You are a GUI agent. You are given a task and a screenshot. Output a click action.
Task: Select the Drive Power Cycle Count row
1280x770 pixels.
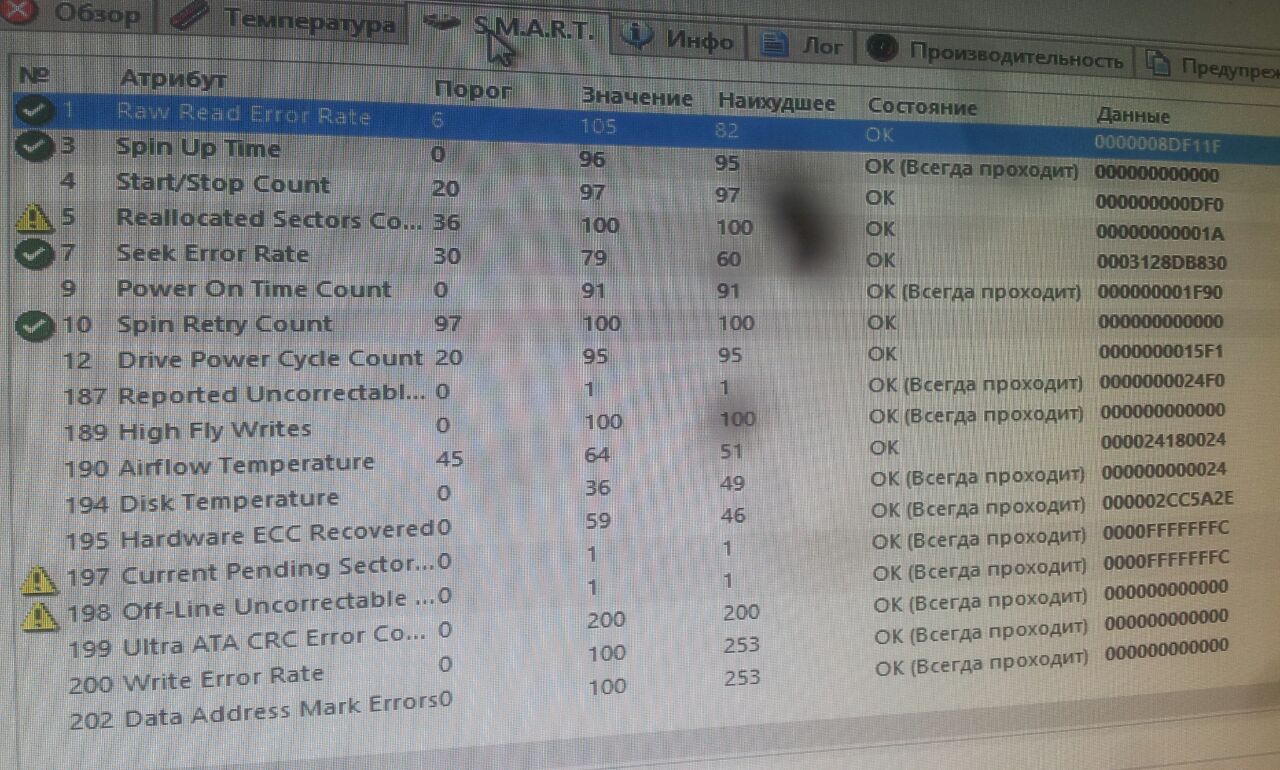click(x=646, y=356)
